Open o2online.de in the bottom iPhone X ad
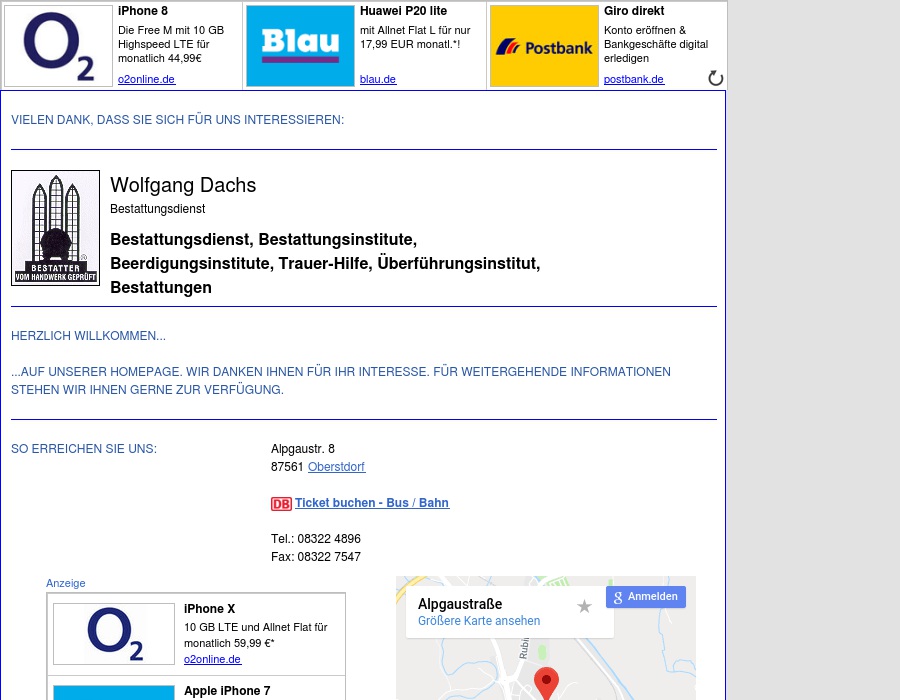 (x=212, y=659)
